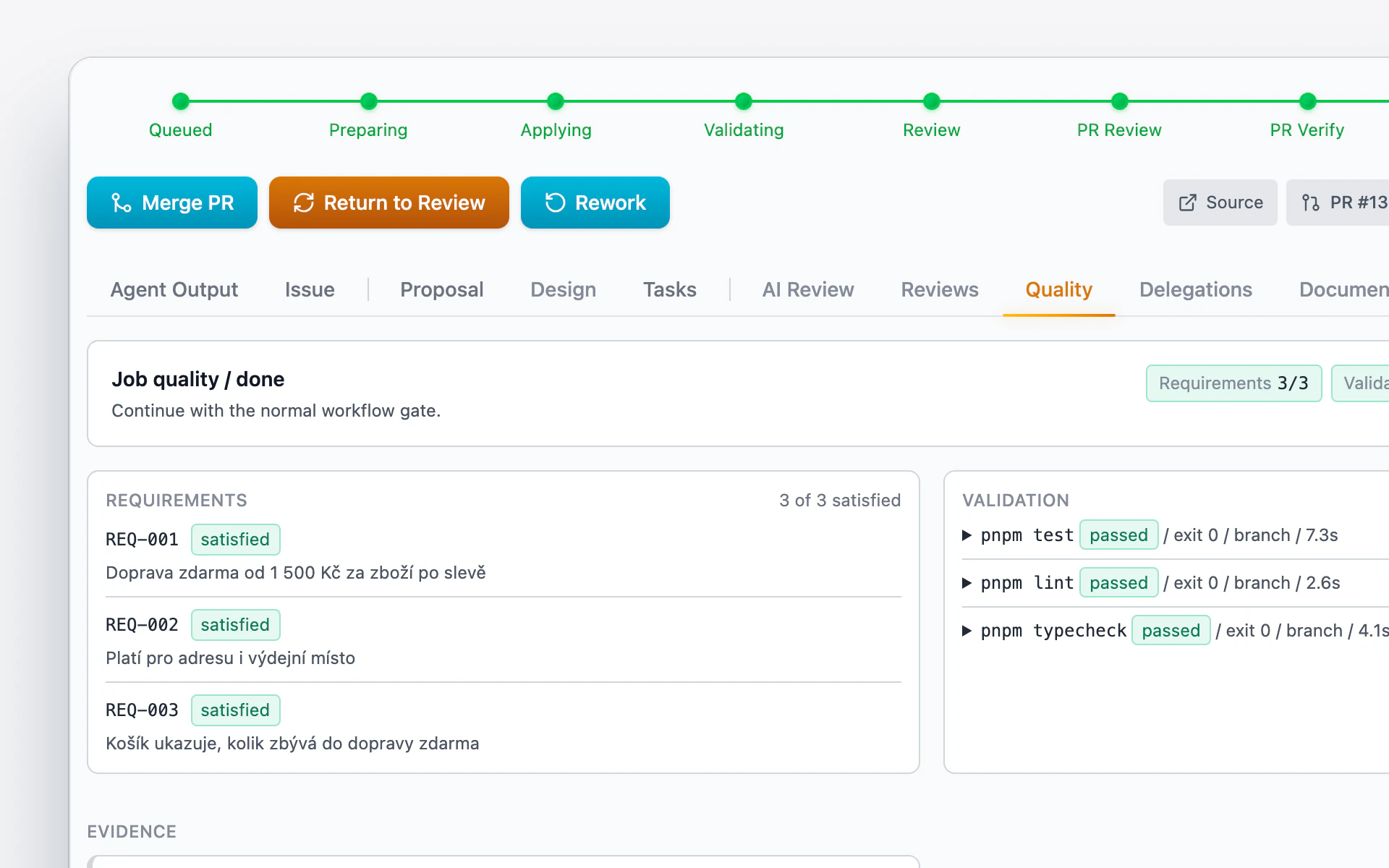Switch to the Issue tab
The width and height of the screenshot is (1389, 868).
click(310, 289)
